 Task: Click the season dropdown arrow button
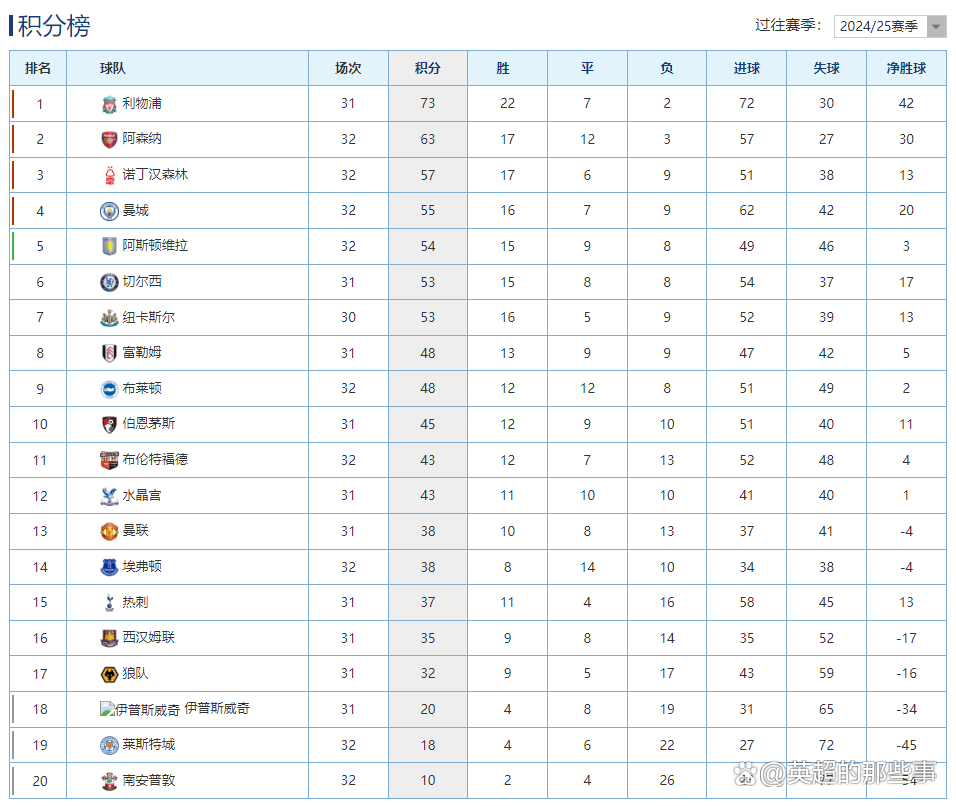tap(936, 27)
